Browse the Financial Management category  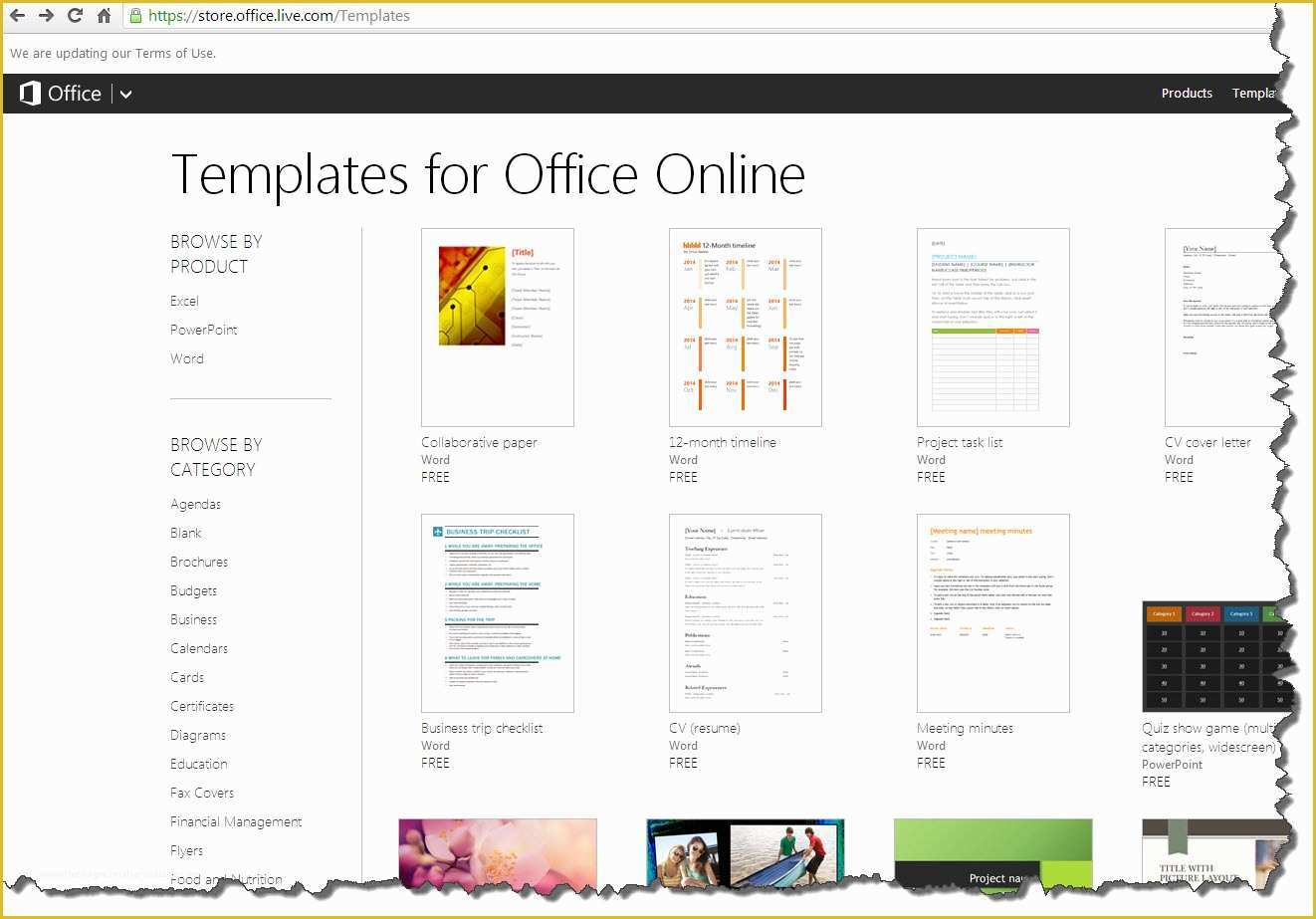click(236, 821)
